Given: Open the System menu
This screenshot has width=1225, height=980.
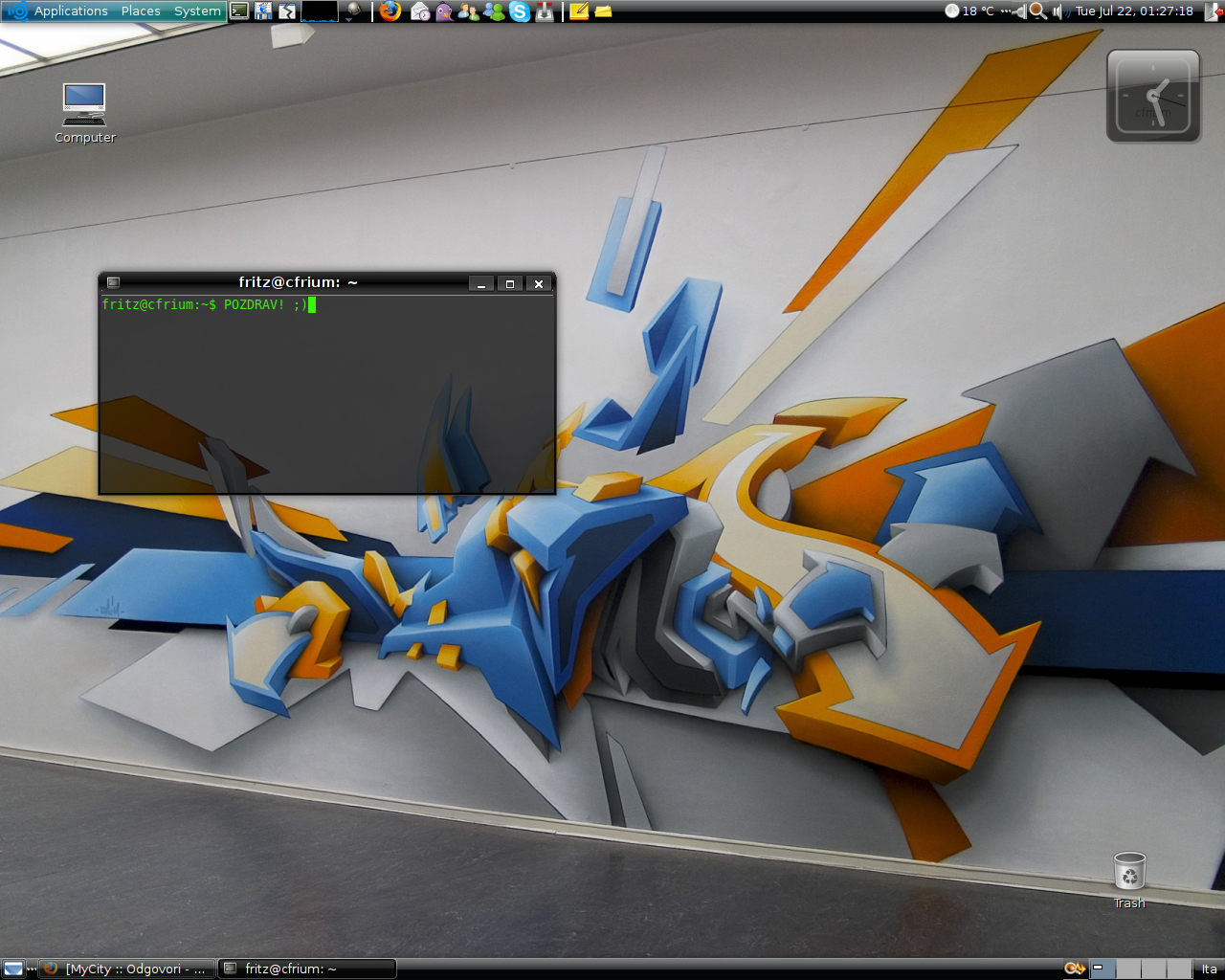Looking at the screenshot, I should (x=197, y=11).
